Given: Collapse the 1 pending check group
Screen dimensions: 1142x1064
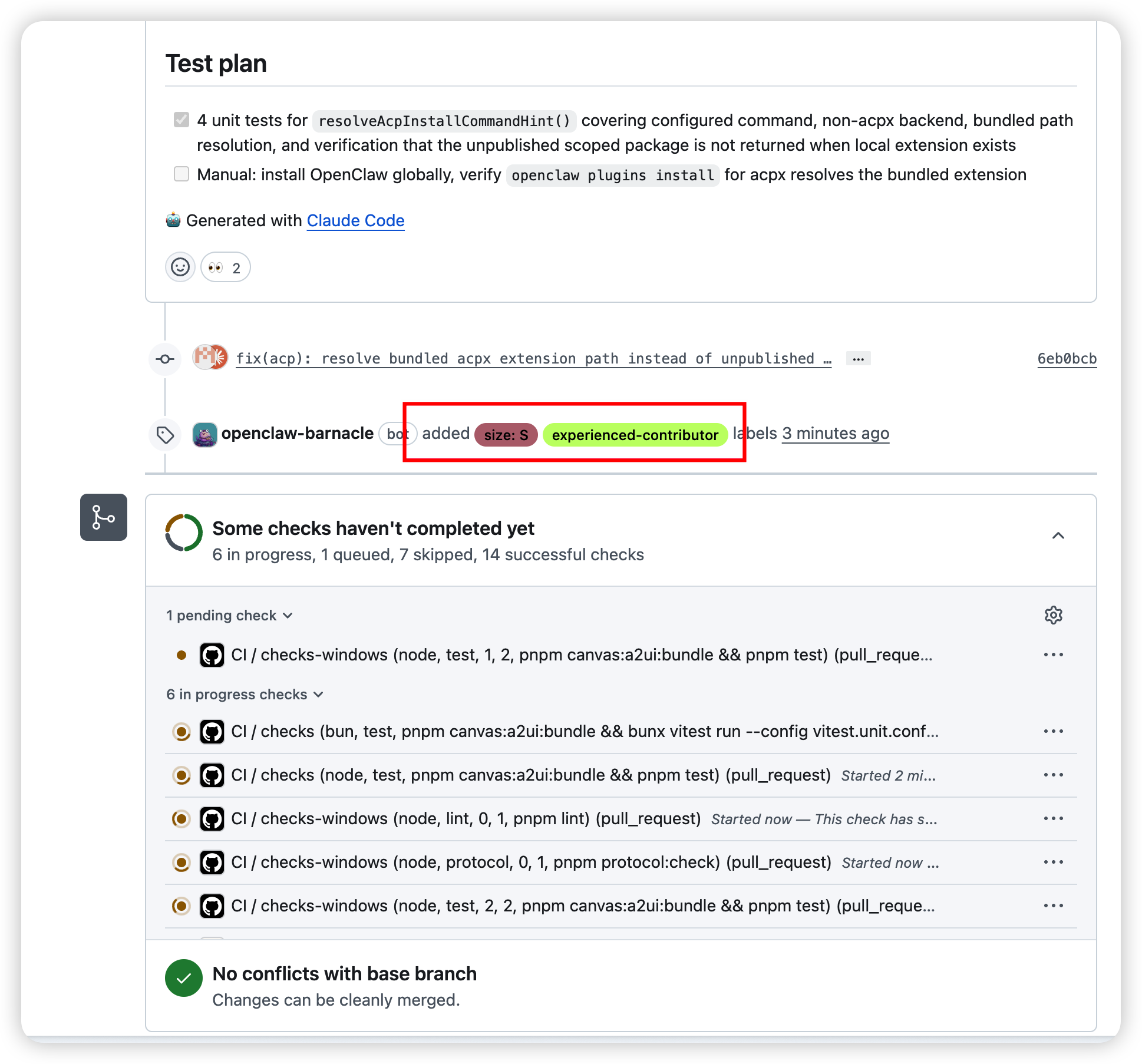Looking at the screenshot, I should click(229, 616).
